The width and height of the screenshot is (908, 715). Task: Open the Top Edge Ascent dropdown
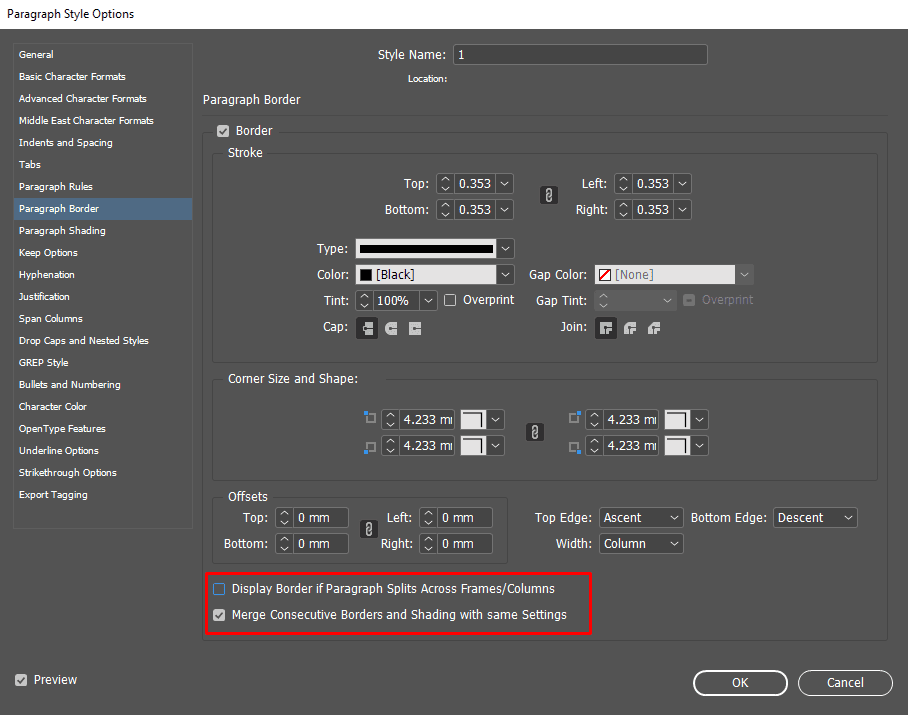click(x=641, y=518)
